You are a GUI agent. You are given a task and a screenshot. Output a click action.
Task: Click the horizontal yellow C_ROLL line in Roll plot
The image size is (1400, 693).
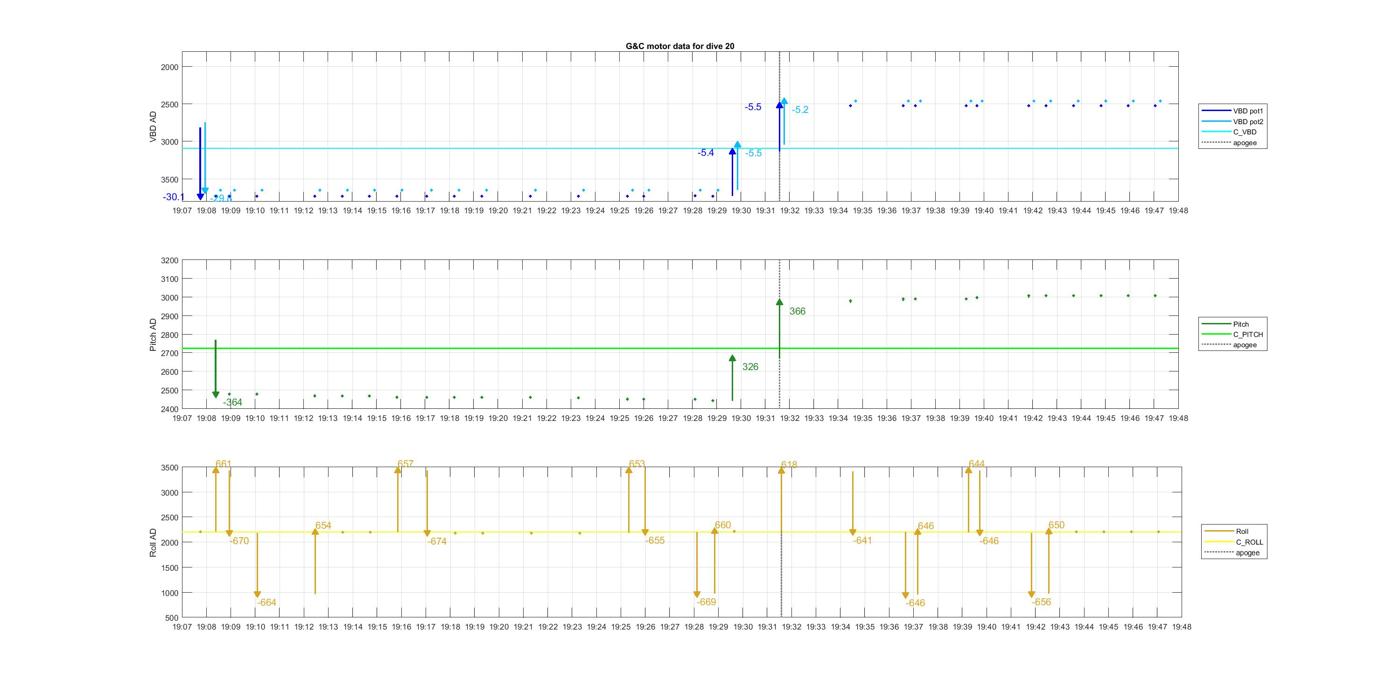[680, 532]
